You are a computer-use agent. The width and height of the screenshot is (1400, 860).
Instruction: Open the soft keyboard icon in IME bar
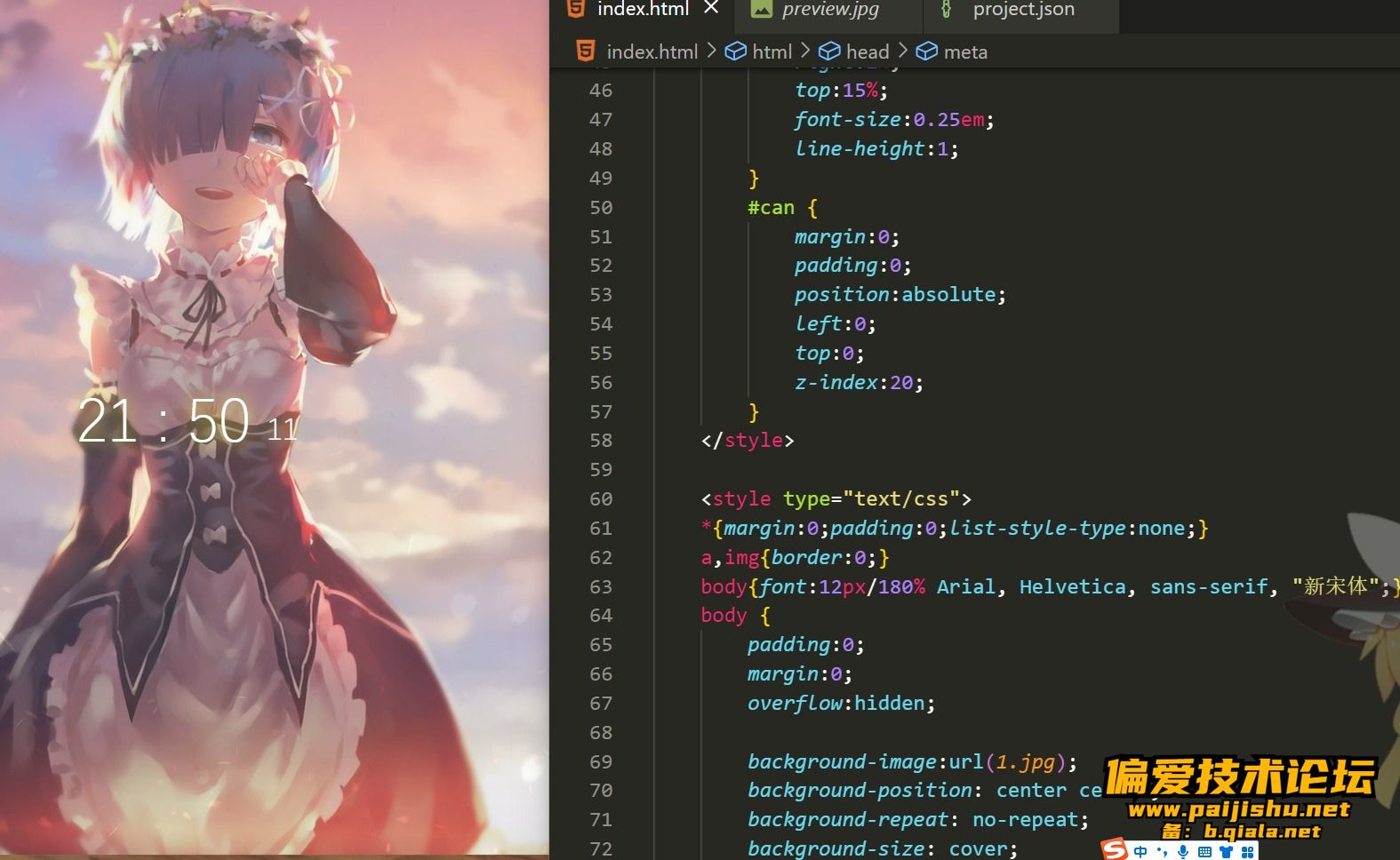1204,851
